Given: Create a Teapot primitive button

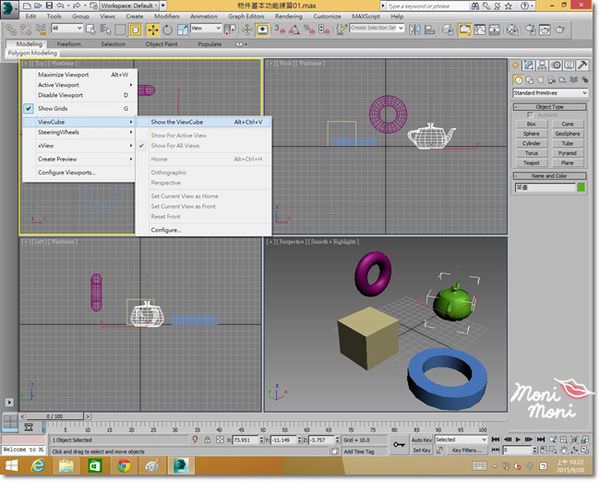Looking at the screenshot, I should pyautogui.click(x=532, y=160).
